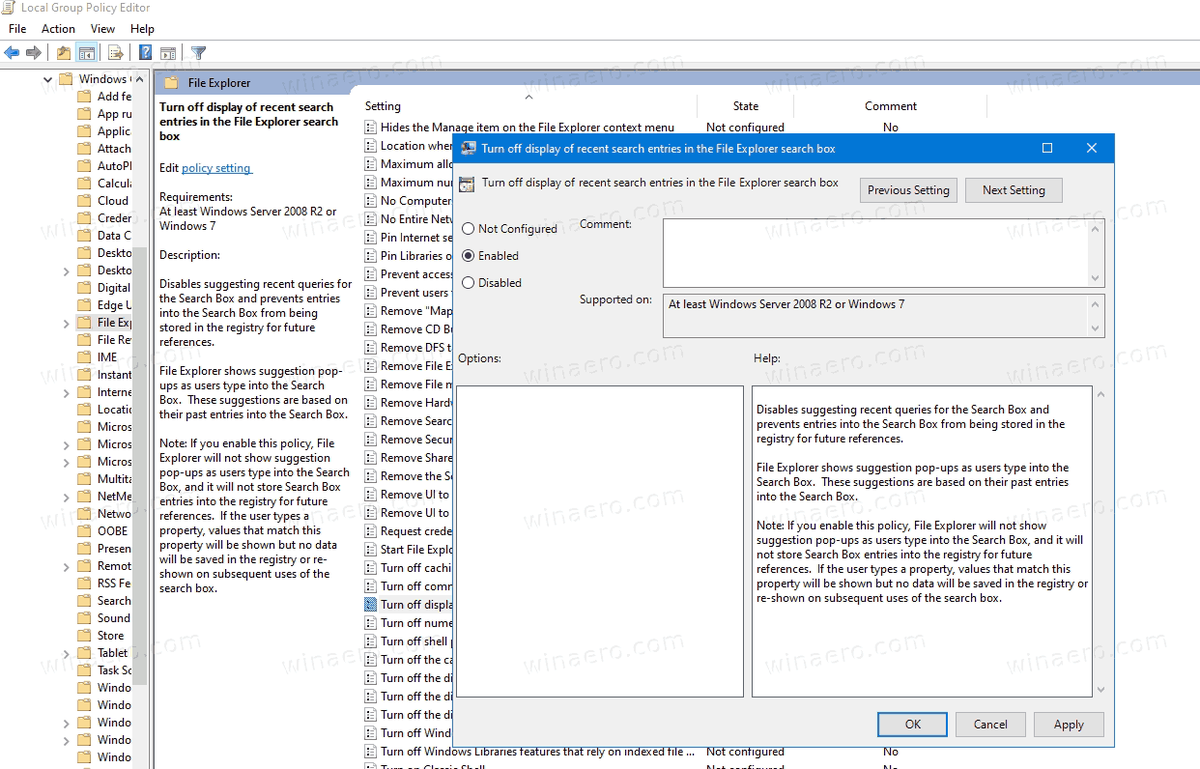Confirm the dialog with the OK button

click(x=913, y=725)
